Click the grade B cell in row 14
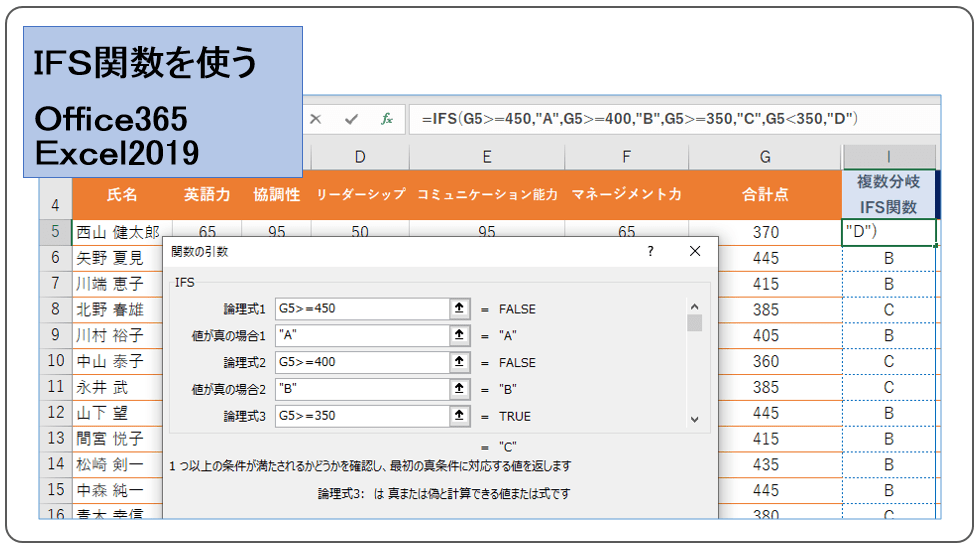The width and height of the screenshot is (980, 549). (889, 464)
